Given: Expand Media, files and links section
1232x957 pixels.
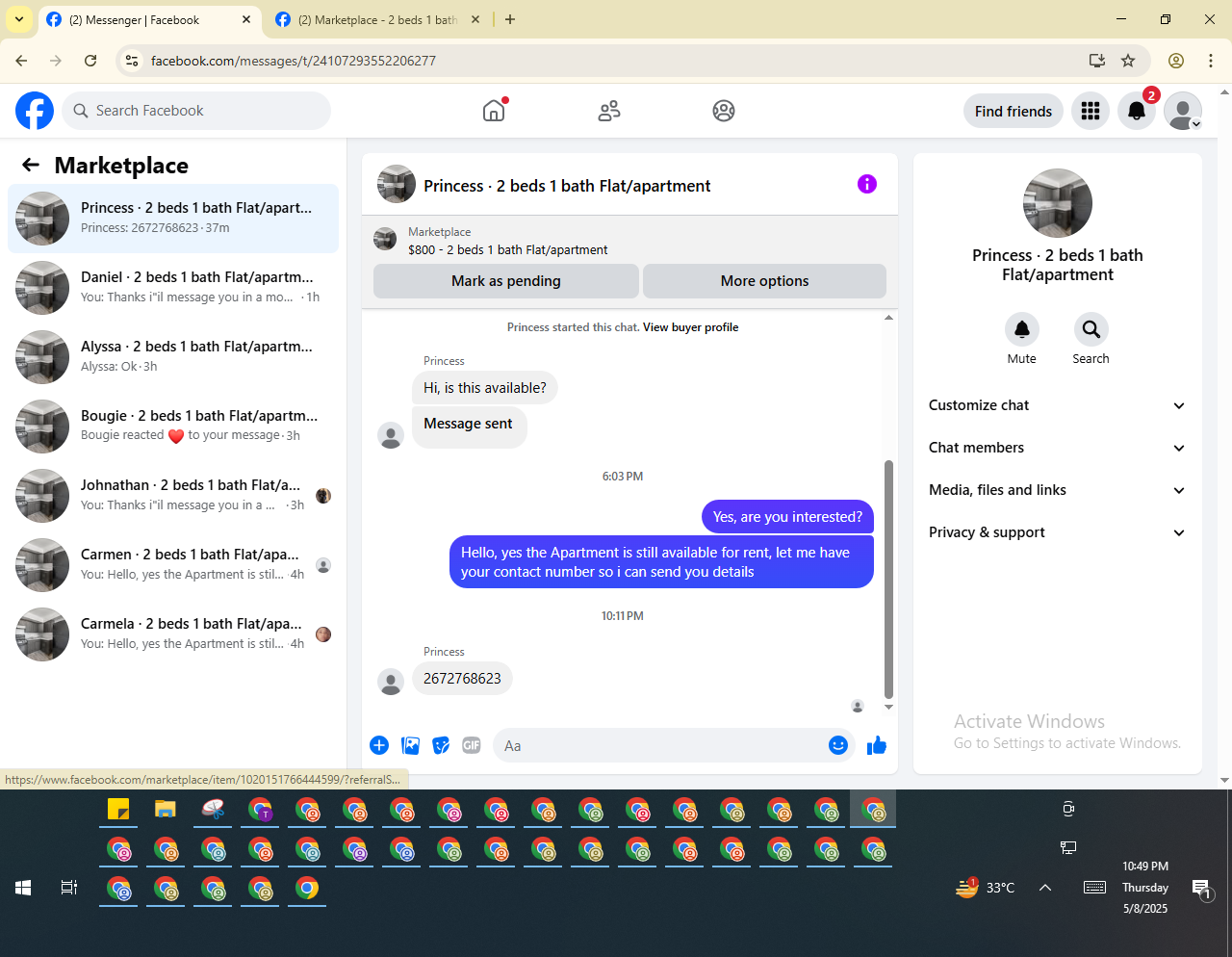Looking at the screenshot, I should 1058,490.
